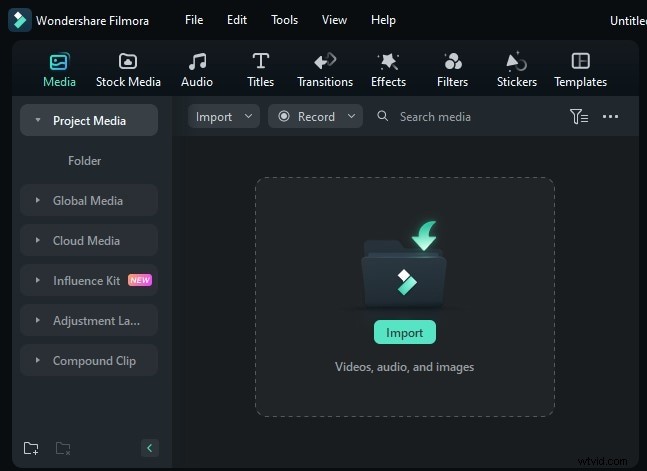Open the Effects tab

(x=388, y=70)
